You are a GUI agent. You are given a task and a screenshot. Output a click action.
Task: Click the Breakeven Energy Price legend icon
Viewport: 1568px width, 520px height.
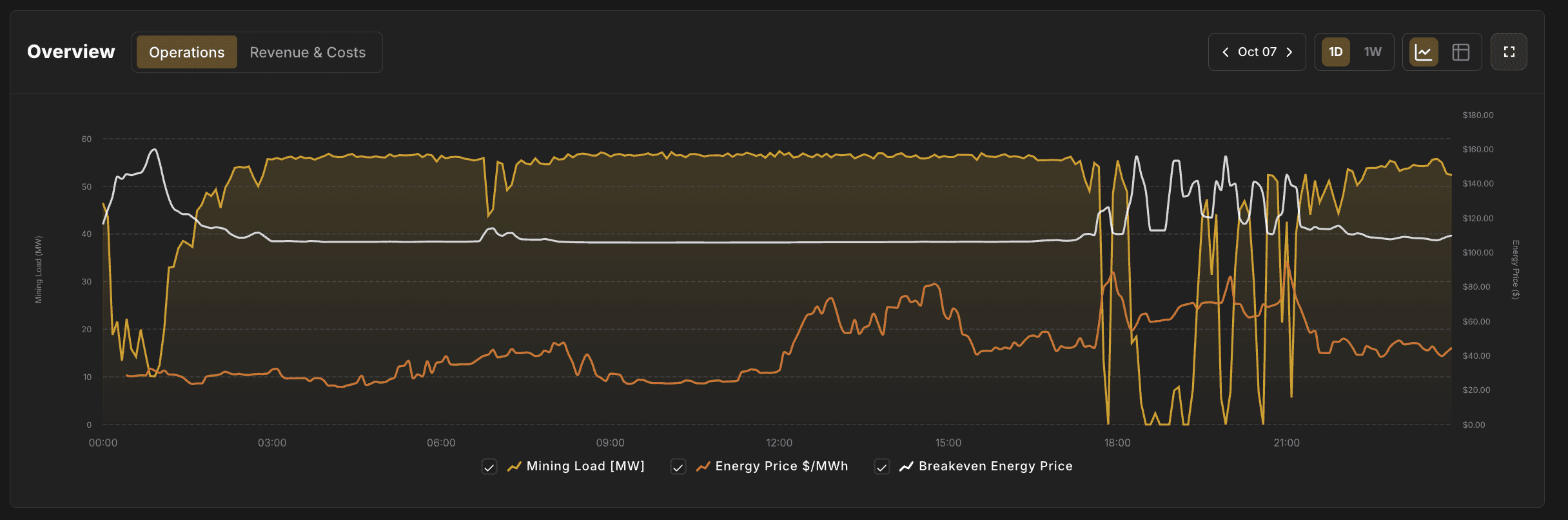point(906,466)
